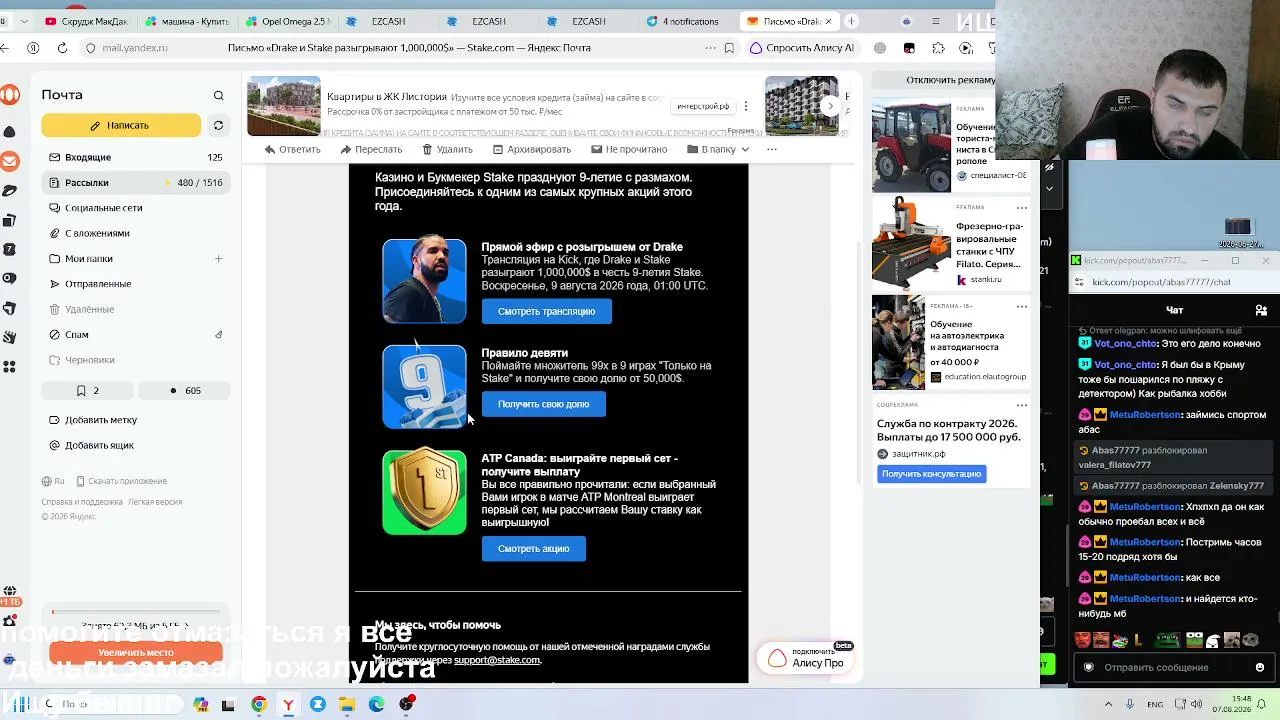Expand the В папку dropdown
1280x720 pixels.
click(718, 149)
